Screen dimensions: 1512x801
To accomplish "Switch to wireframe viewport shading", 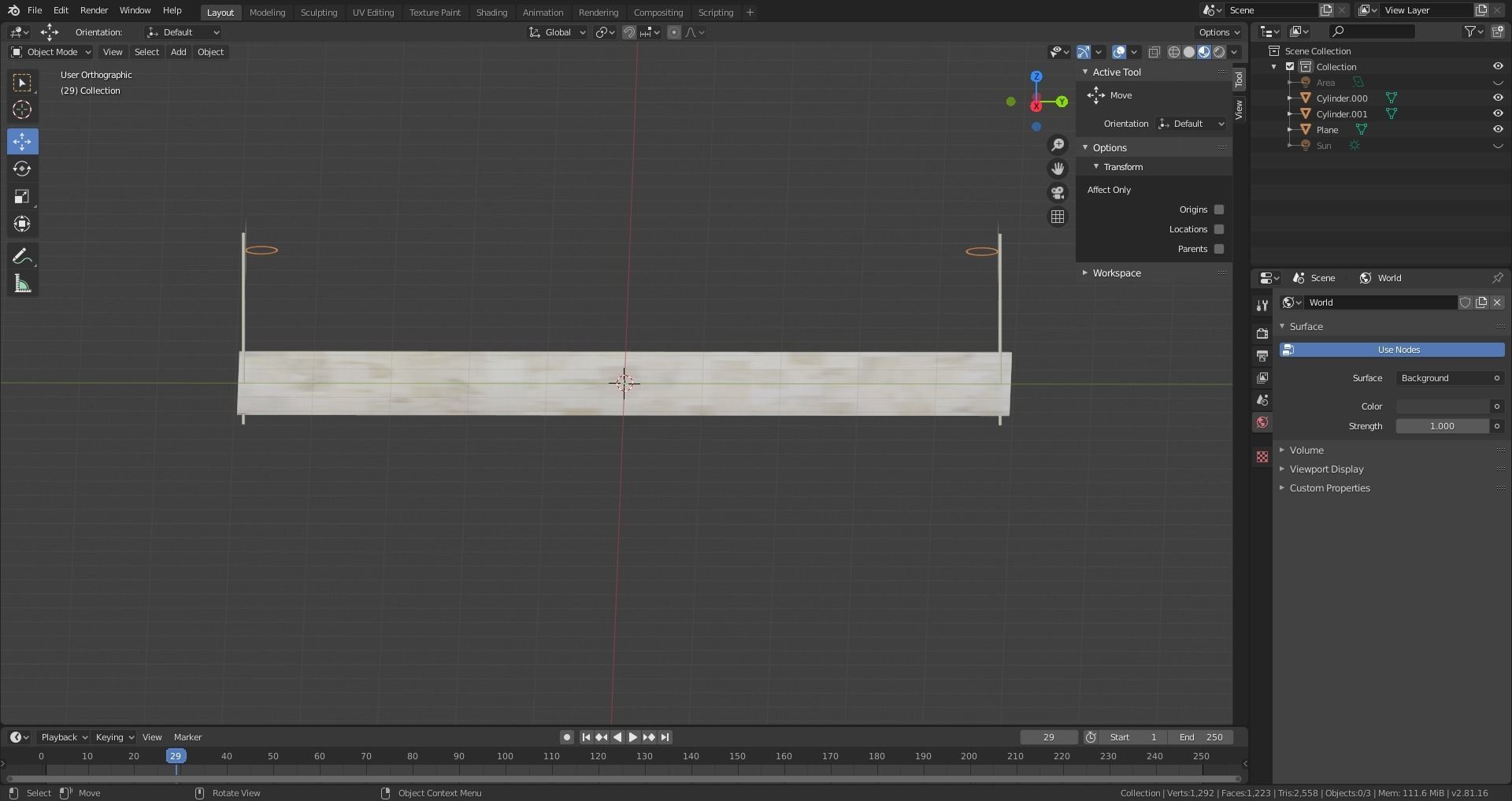I will tap(1174, 52).
